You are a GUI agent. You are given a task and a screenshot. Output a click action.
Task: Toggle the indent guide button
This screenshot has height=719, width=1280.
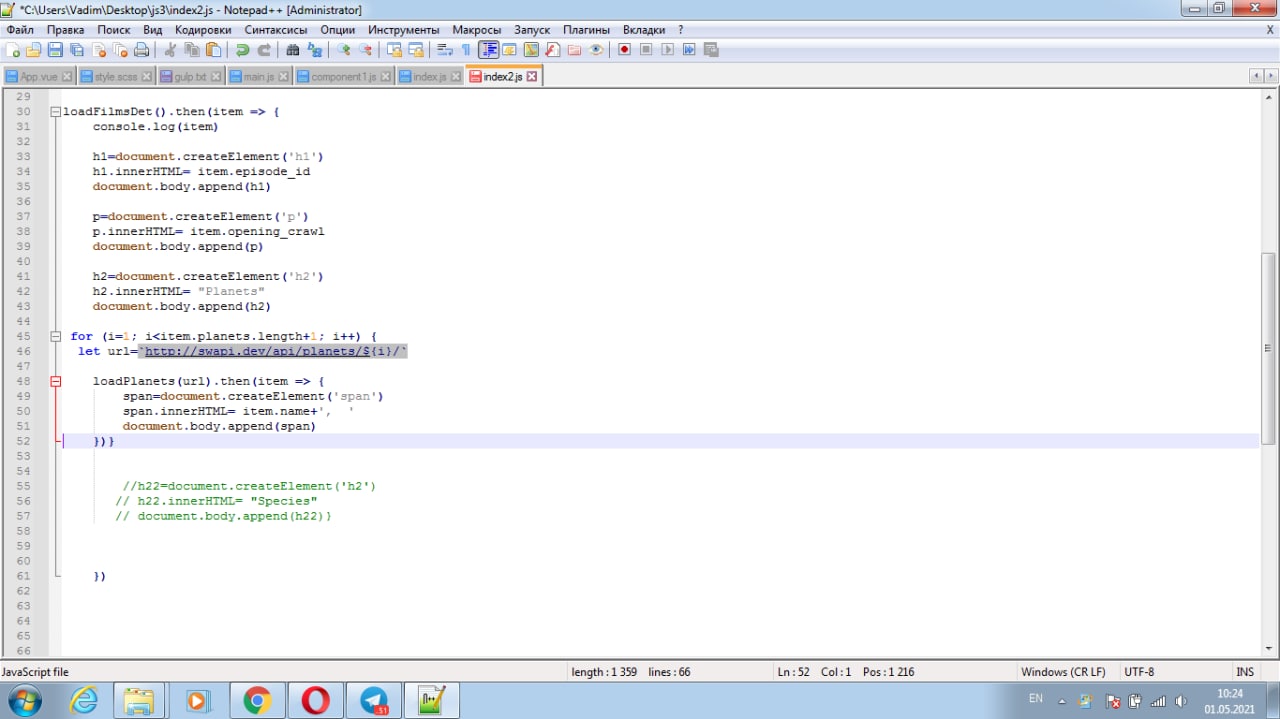pyautogui.click(x=489, y=49)
